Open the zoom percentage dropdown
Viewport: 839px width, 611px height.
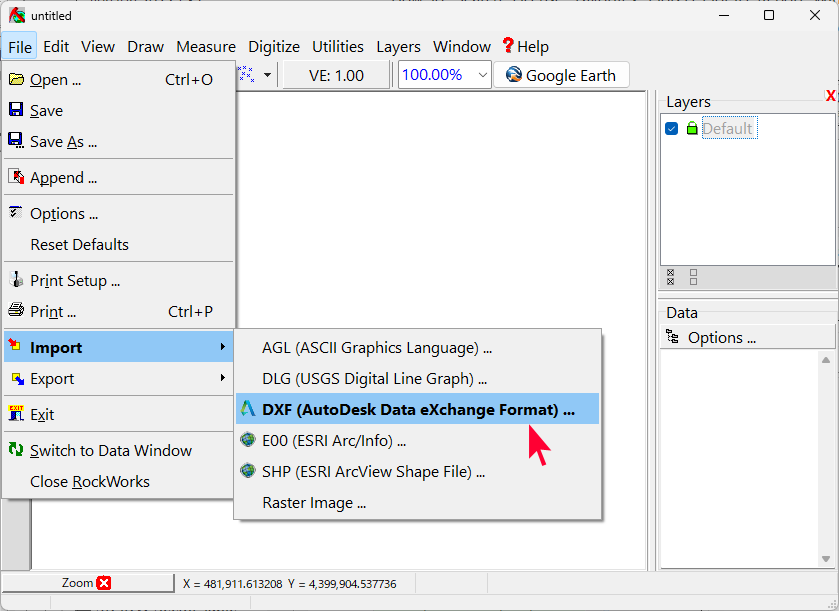[483, 75]
